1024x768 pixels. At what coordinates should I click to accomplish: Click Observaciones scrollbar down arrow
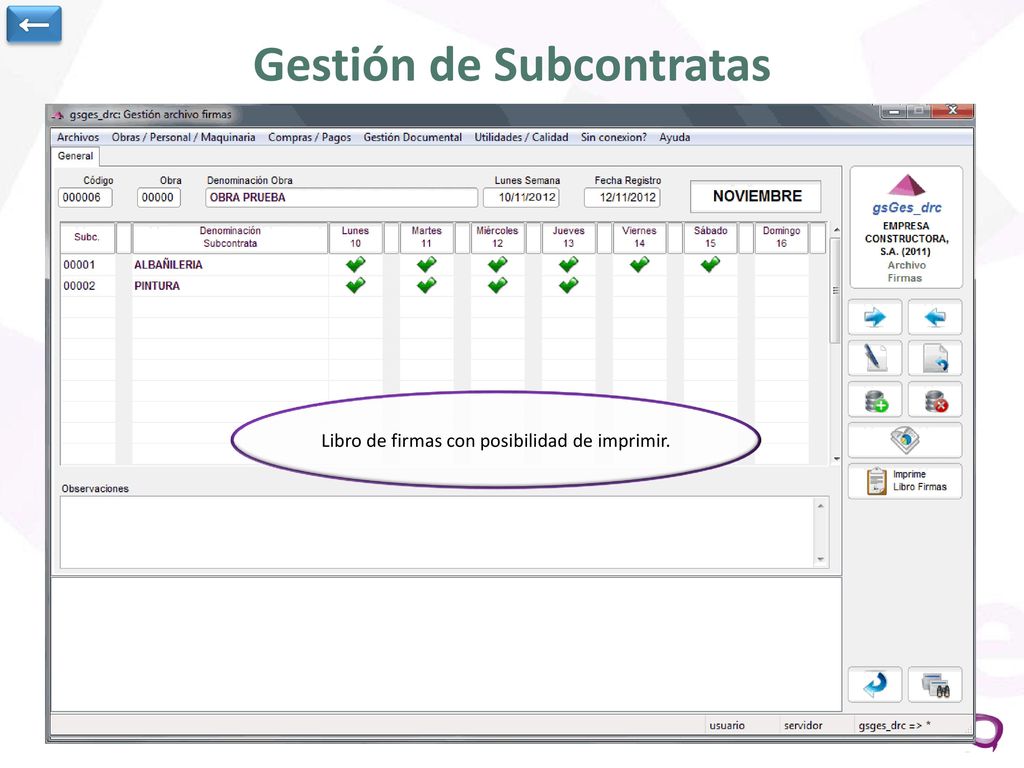click(821, 560)
